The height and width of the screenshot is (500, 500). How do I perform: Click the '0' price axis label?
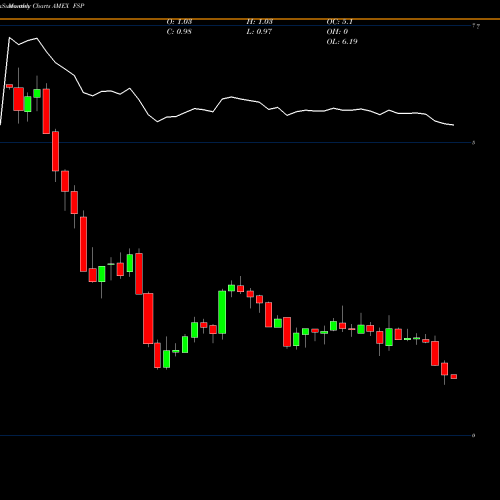click(x=473, y=435)
